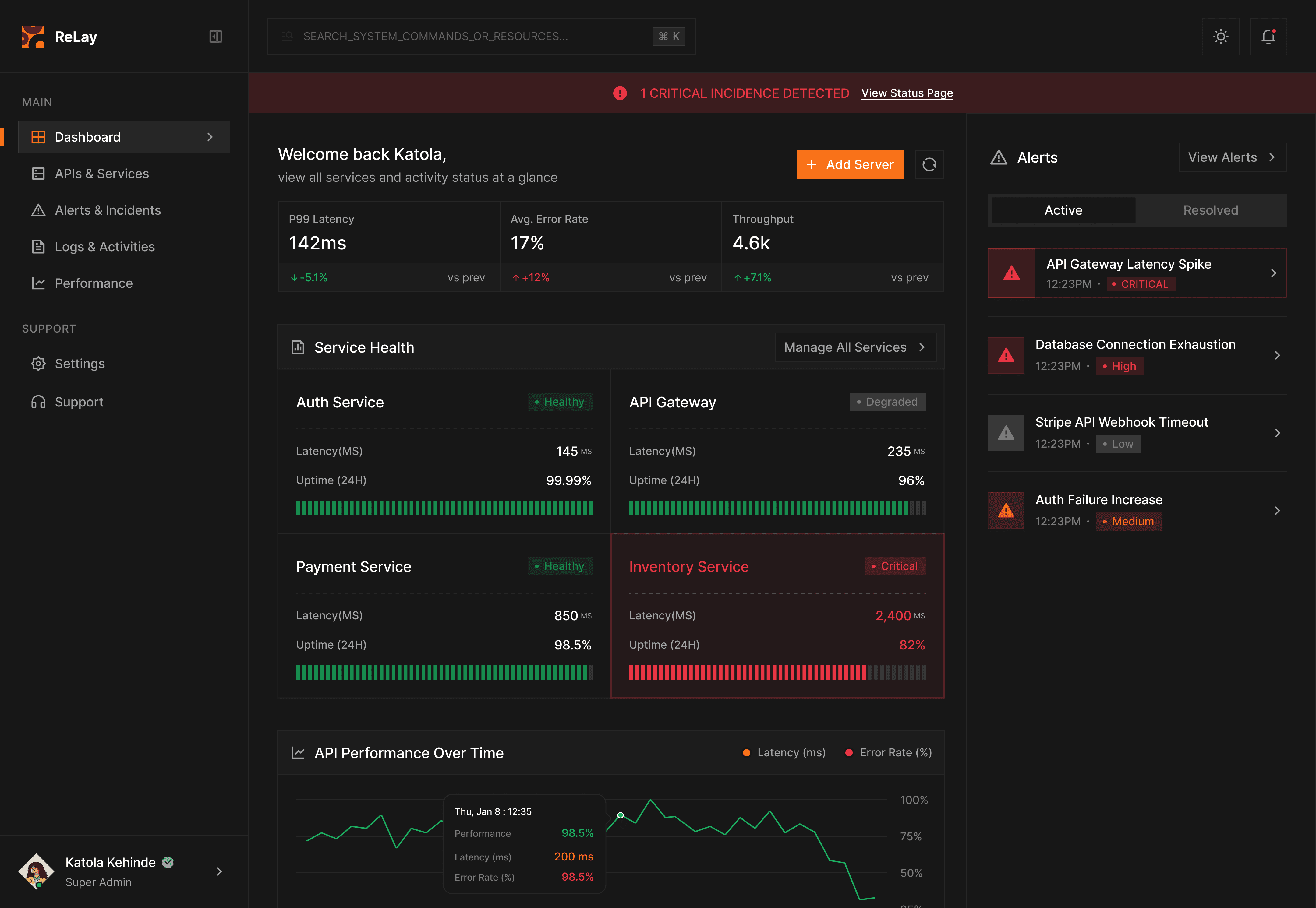Screen dimensions: 1316x908
Task: Click the refresh icon beside Add Server
Action: tap(929, 164)
